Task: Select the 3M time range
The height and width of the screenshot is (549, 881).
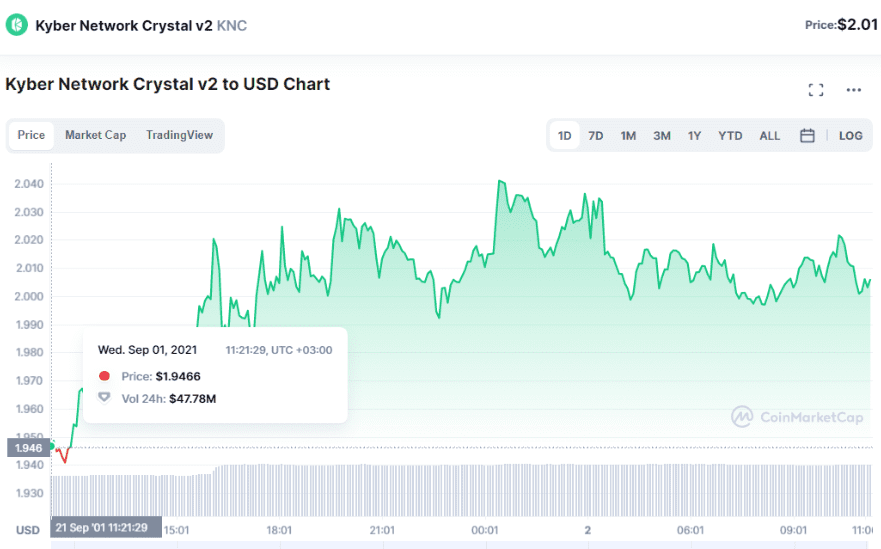Action: (x=662, y=136)
